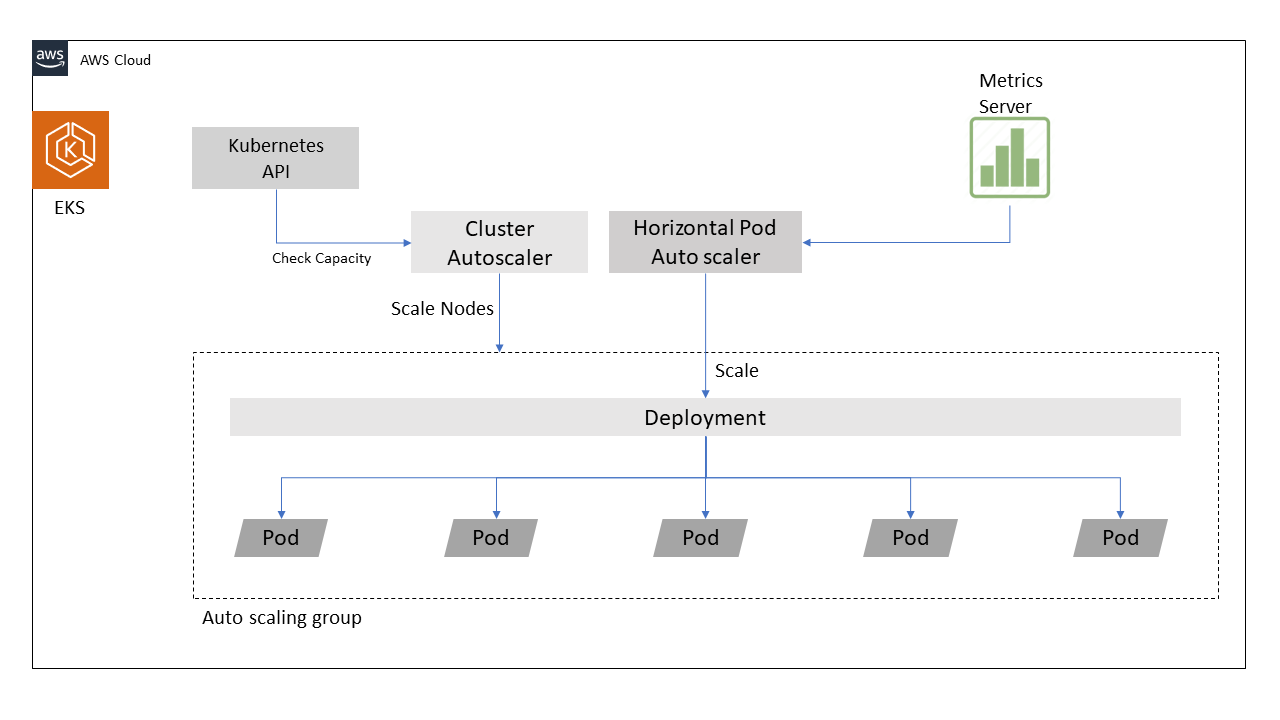
Task: Click the EKS label under the orange icon
Action: tap(70, 207)
